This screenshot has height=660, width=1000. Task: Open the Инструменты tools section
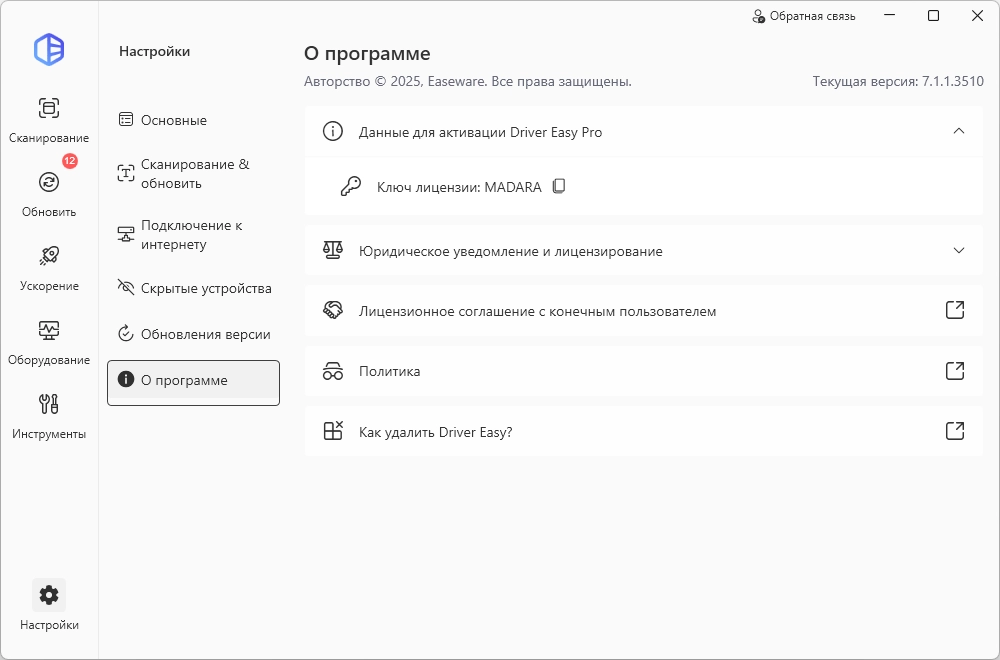click(x=49, y=413)
